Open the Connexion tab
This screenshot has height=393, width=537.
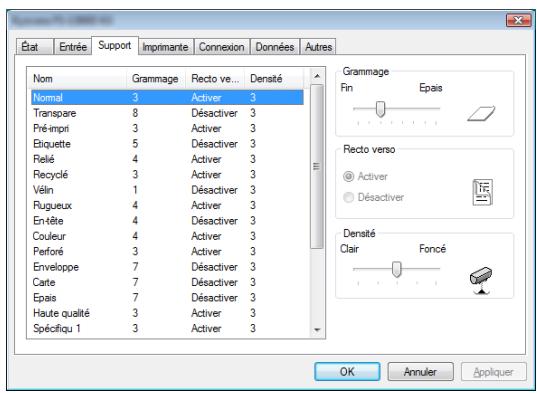222,47
